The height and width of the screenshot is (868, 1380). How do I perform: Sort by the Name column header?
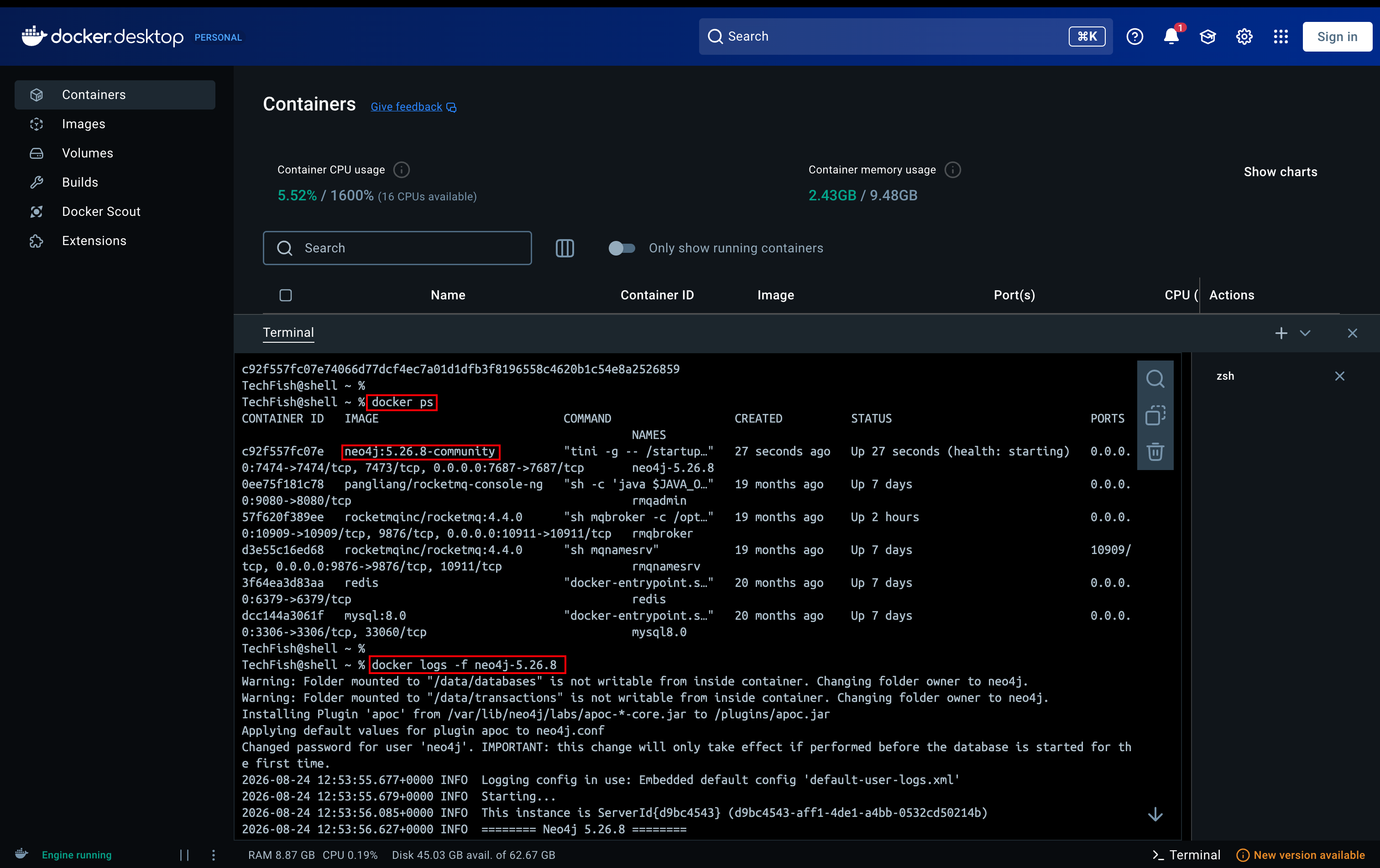448,295
